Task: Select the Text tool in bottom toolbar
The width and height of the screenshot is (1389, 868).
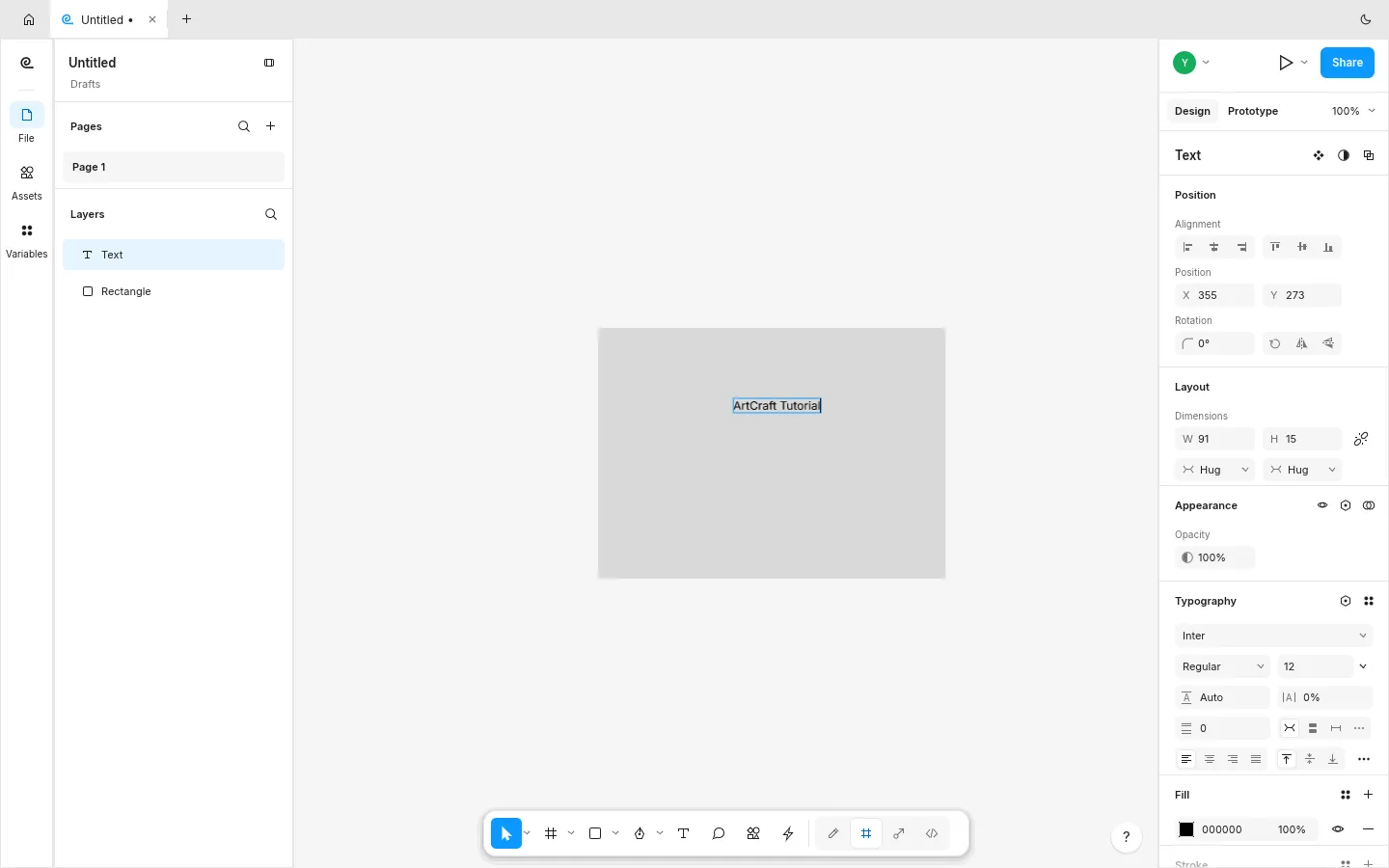Action: 684,833
